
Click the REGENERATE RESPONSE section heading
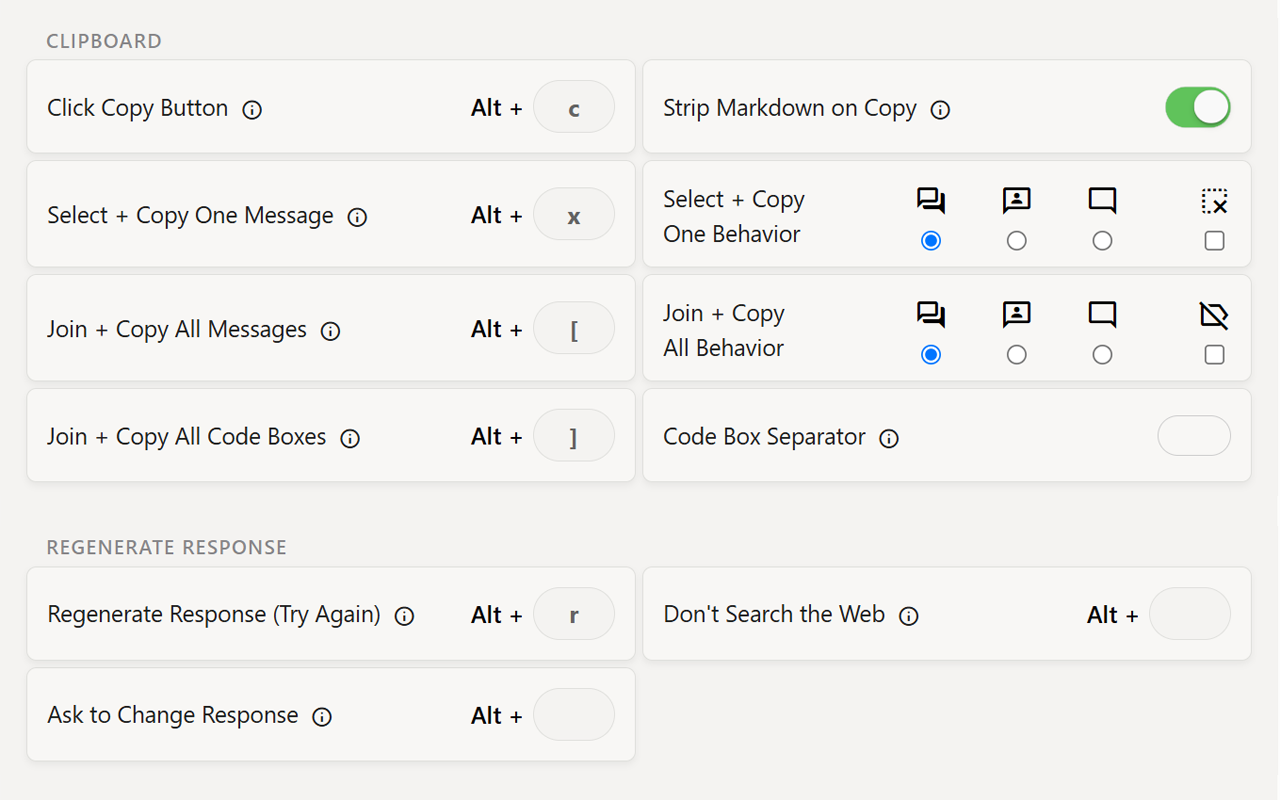[167, 547]
